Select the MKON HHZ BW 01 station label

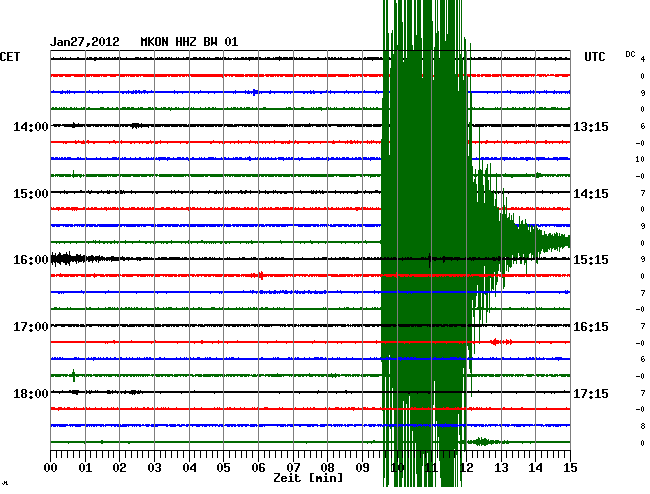coord(189,42)
